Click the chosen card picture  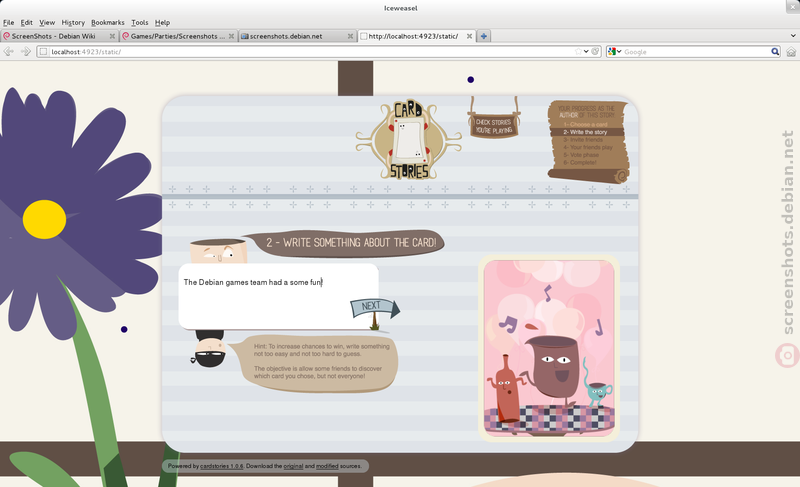click(549, 348)
